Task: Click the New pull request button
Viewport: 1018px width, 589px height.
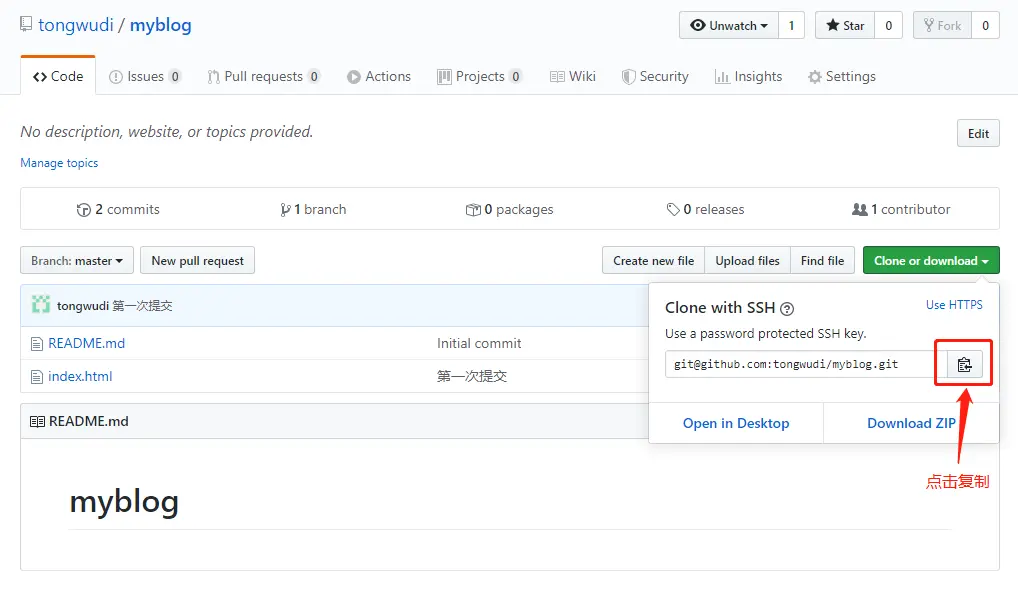Action: coord(197,260)
